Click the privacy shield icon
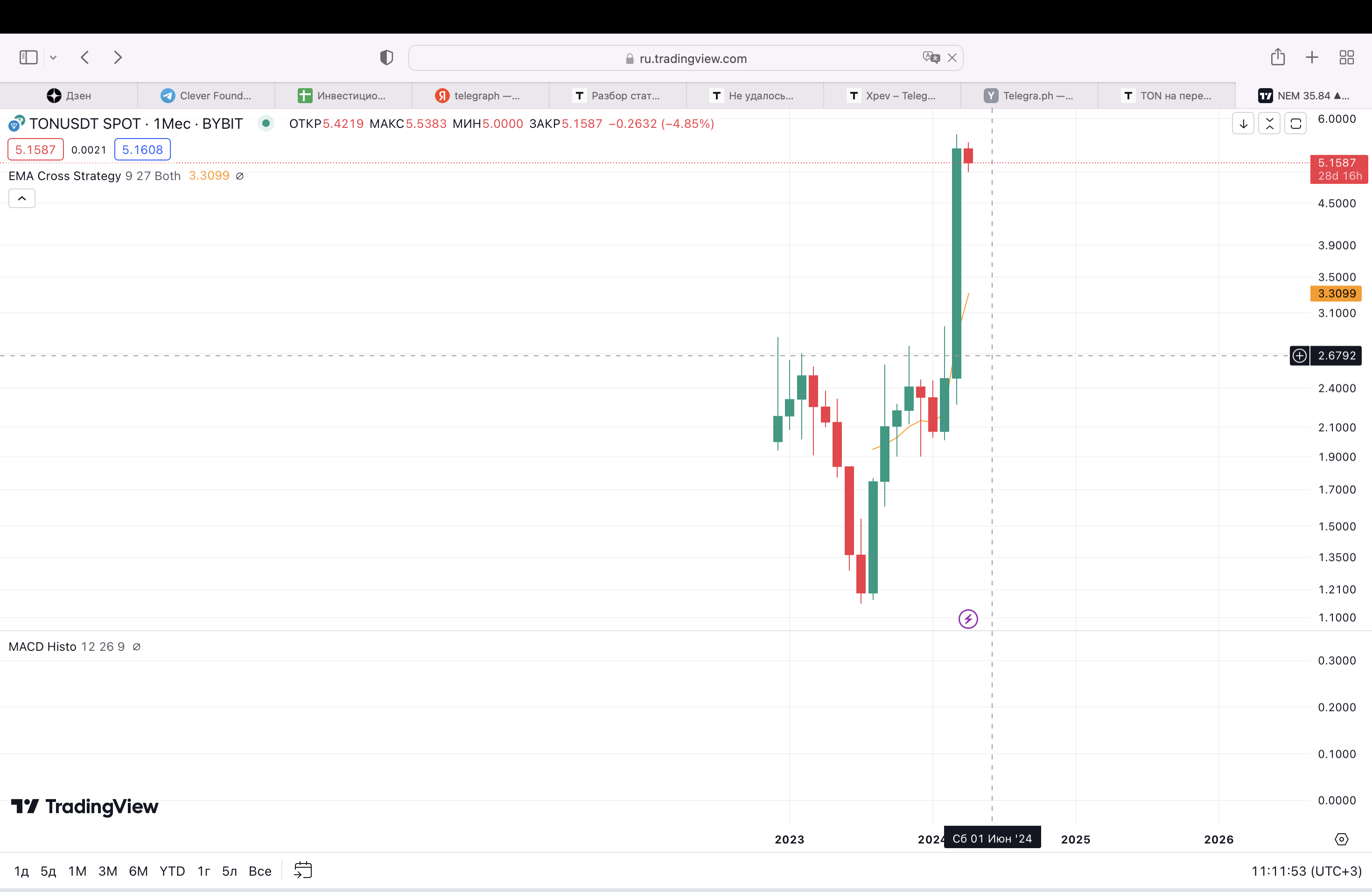The height and width of the screenshot is (892, 1372). [386, 58]
